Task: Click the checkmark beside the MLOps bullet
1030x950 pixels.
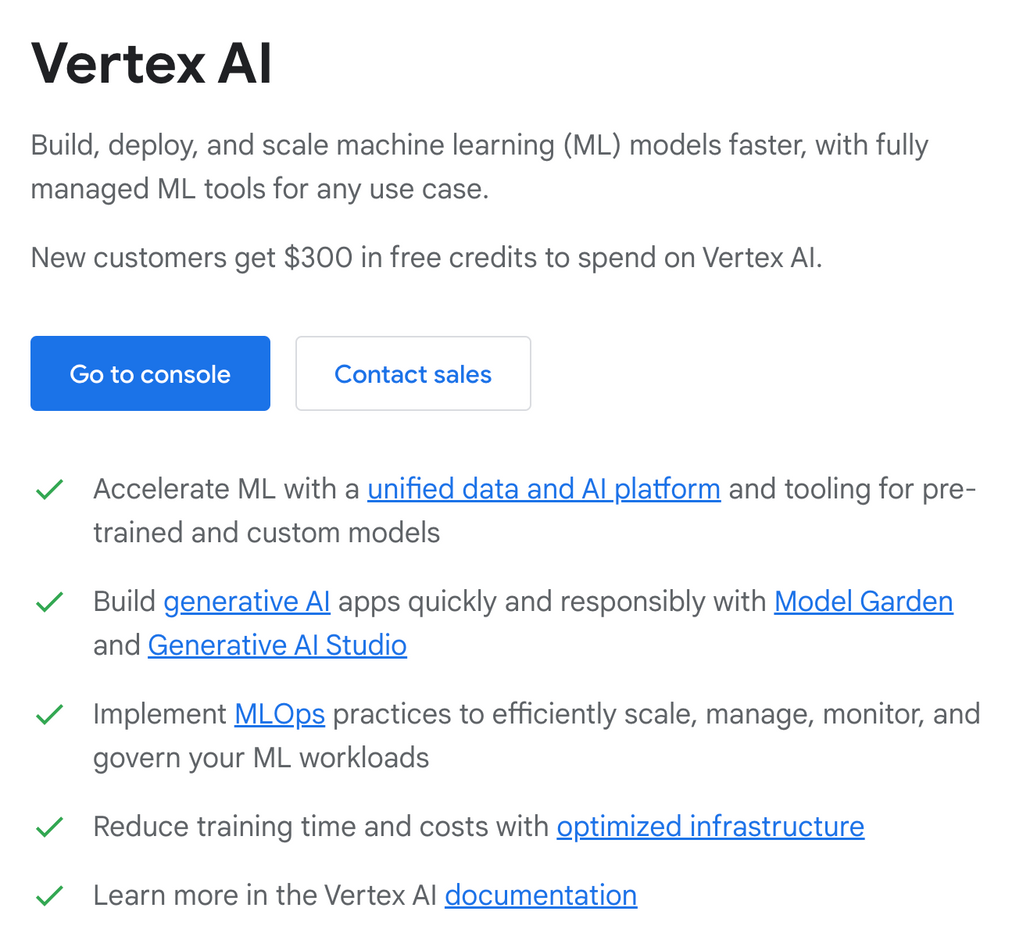Action: point(48,714)
